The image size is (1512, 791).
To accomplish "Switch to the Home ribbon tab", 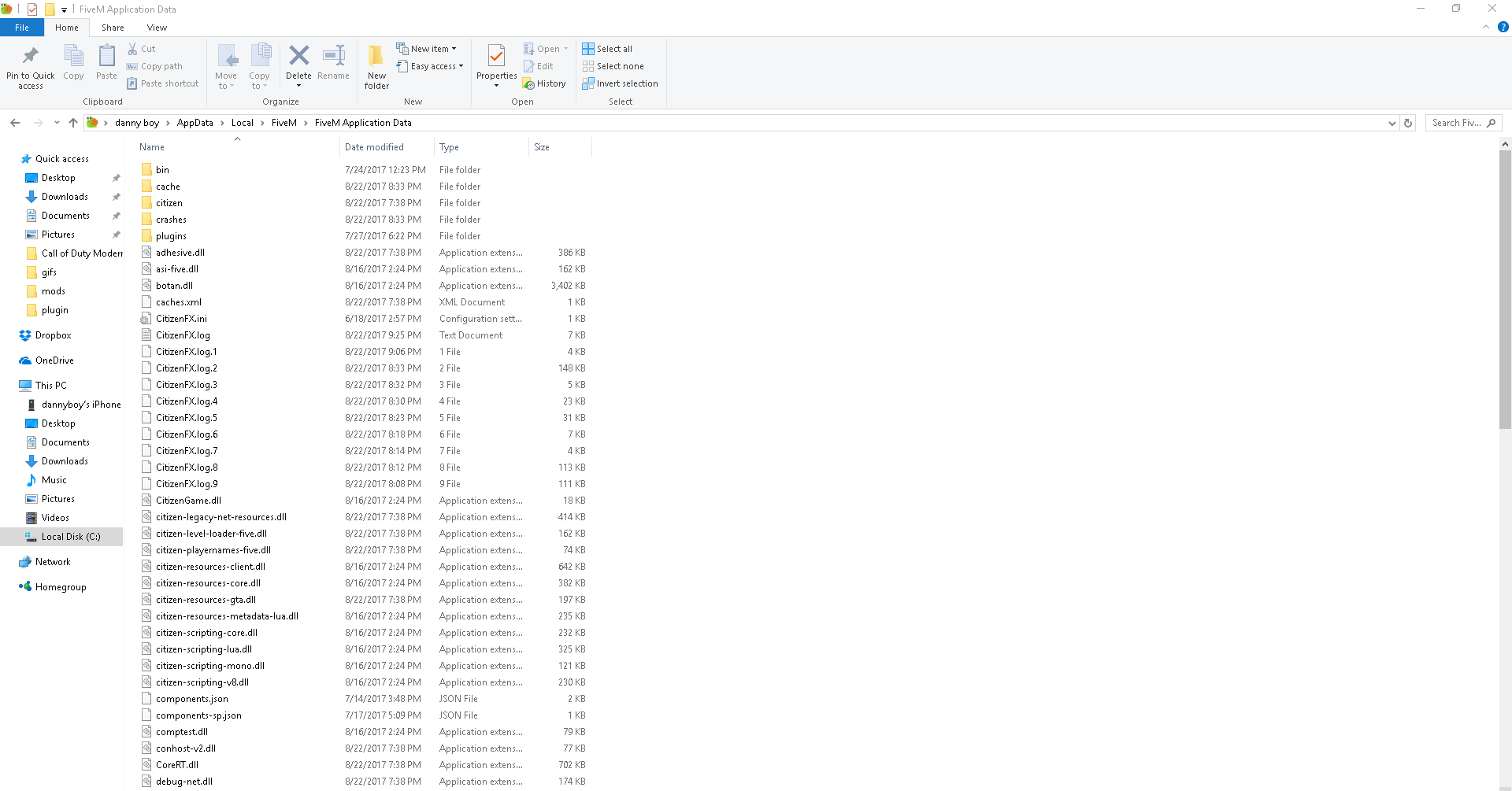I will pyautogui.click(x=67, y=28).
